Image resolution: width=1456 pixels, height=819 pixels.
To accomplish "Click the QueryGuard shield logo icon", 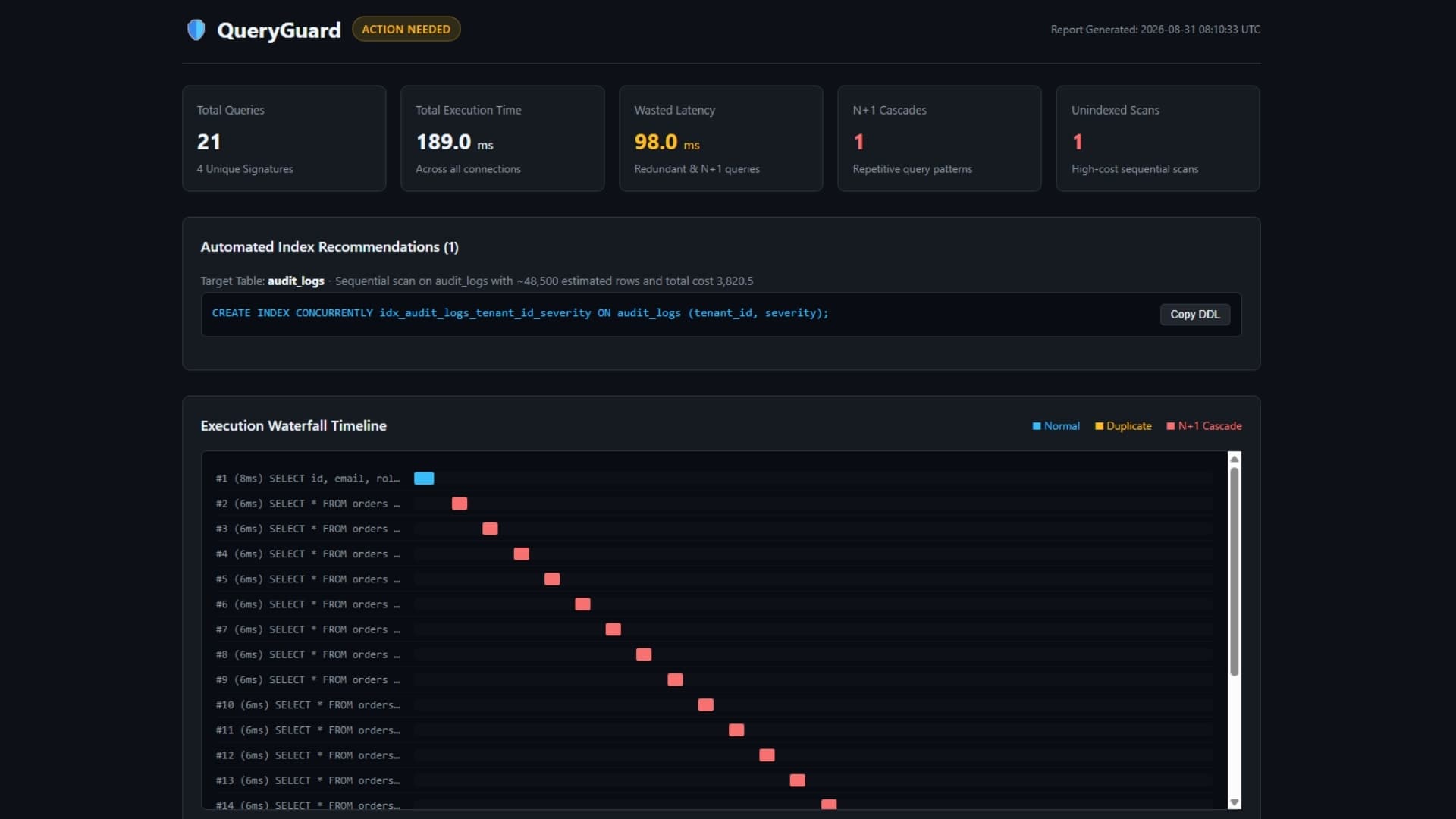I will [x=196, y=30].
